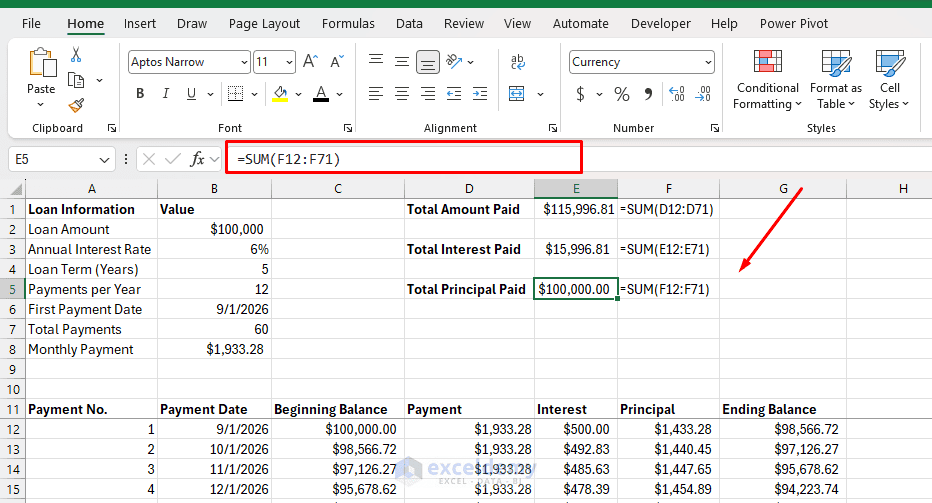Open the File tab

pyautogui.click(x=32, y=24)
